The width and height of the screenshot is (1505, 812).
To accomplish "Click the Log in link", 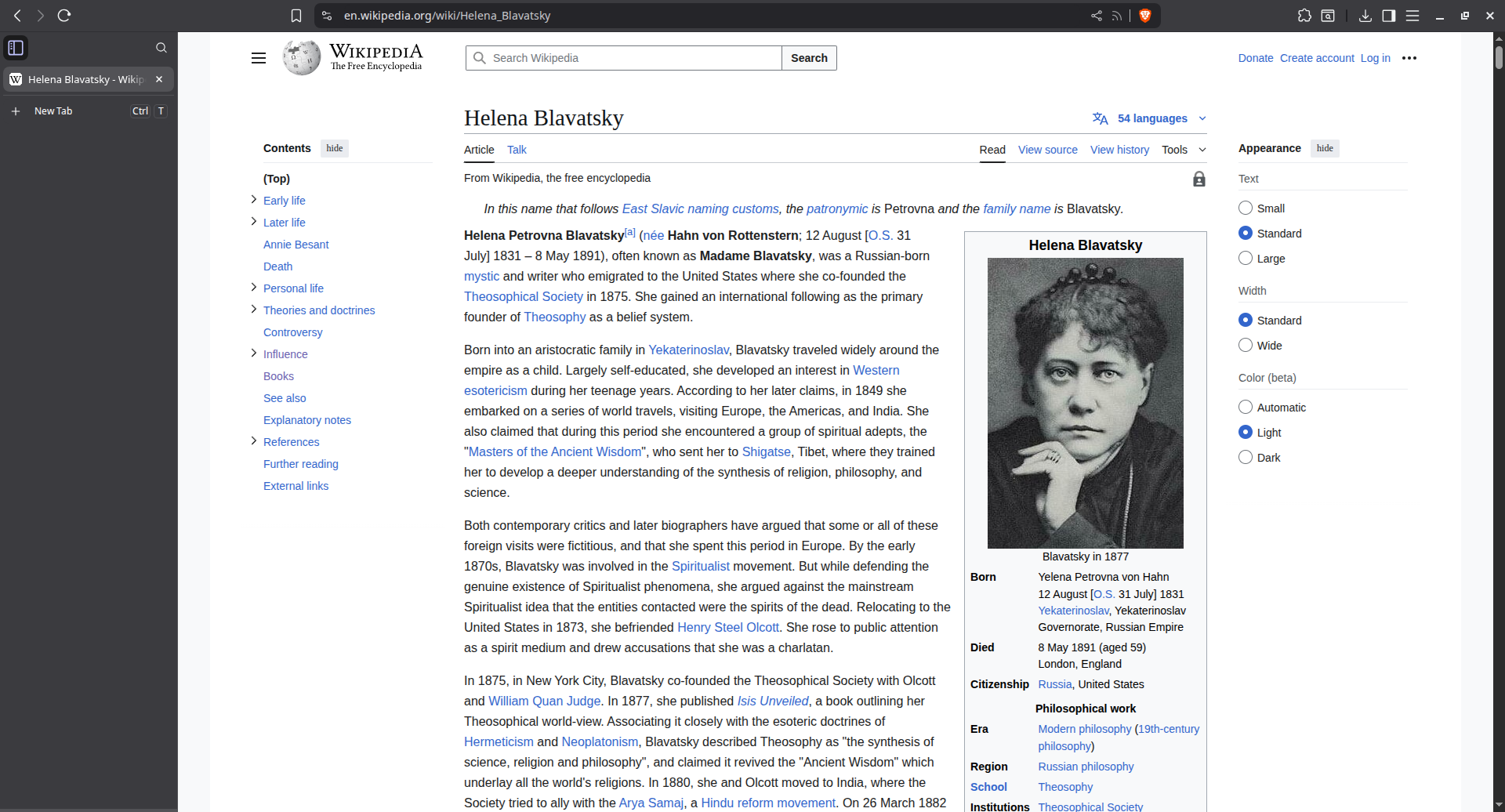I will (x=1375, y=58).
